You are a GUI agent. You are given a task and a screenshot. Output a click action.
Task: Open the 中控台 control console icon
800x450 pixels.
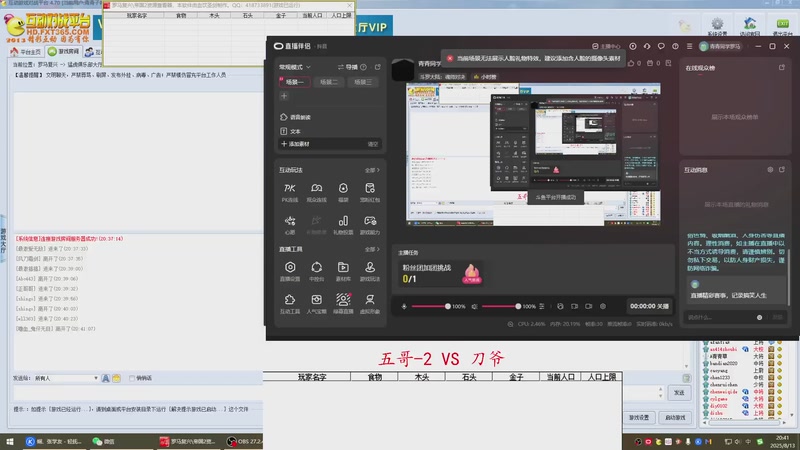coord(316,271)
